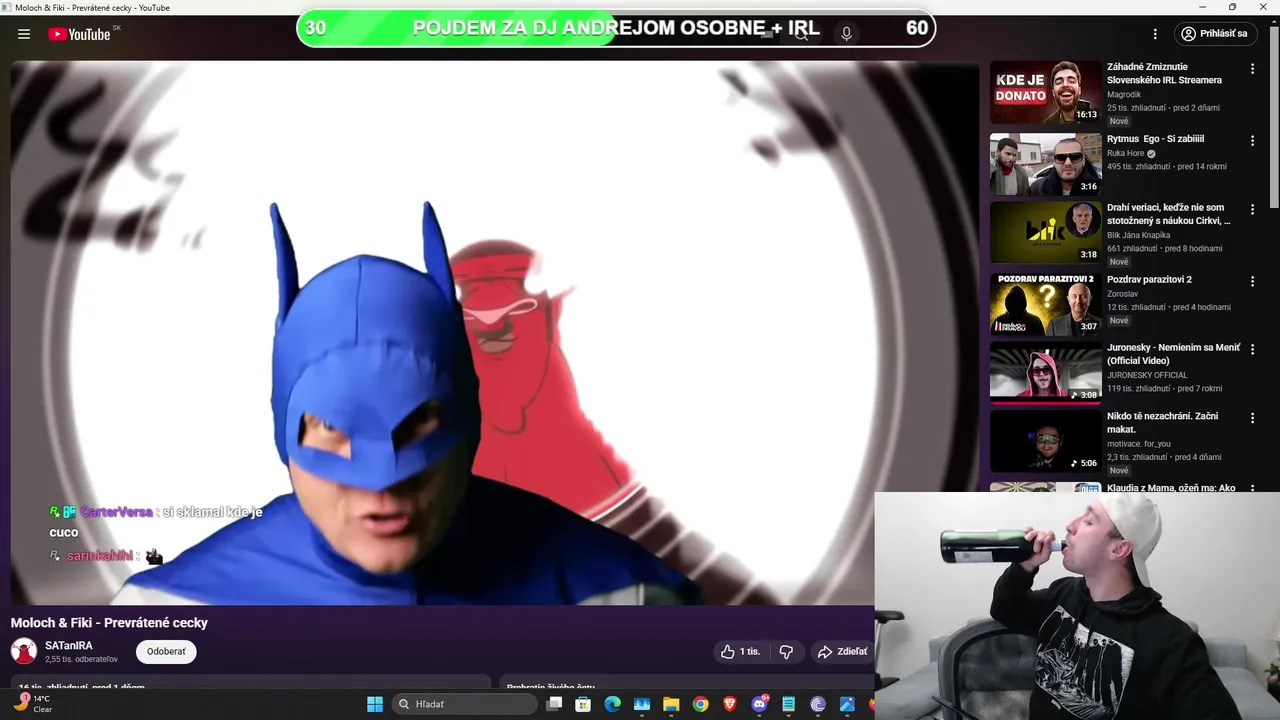This screenshot has height=720, width=1280.
Task: Switch to Google Chrome on the taskbar
Action: point(700,704)
